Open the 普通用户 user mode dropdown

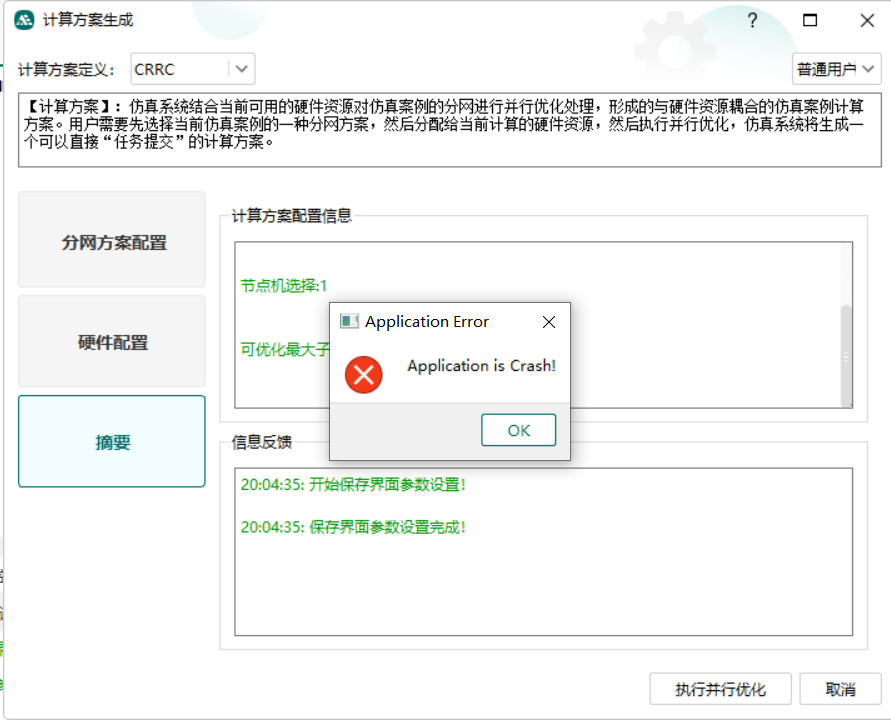[x=836, y=69]
